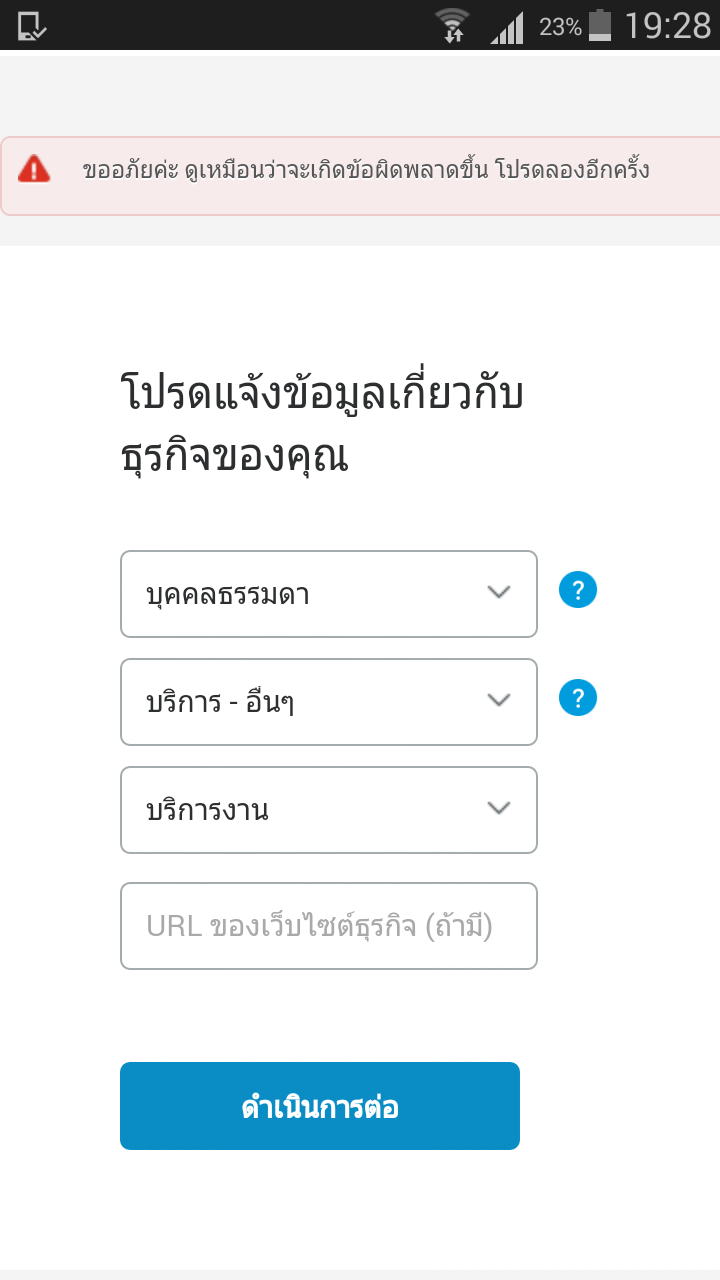The width and height of the screenshot is (720, 1280).
Task: Tap the โปรดแจ้งข้อมูลเกี่ยวกับธุรกิจของคุณ heading
Action: pyautogui.click(x=322, y=425)
